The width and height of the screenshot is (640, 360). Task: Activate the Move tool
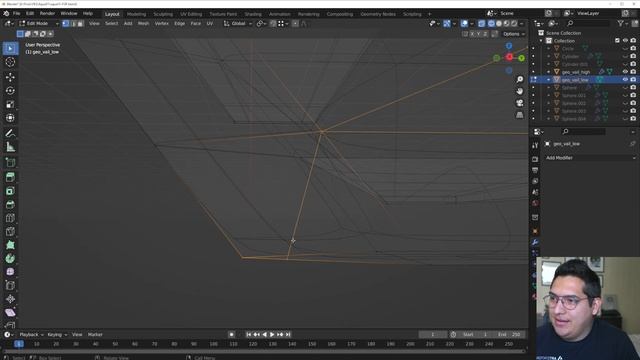coord(10,77)
